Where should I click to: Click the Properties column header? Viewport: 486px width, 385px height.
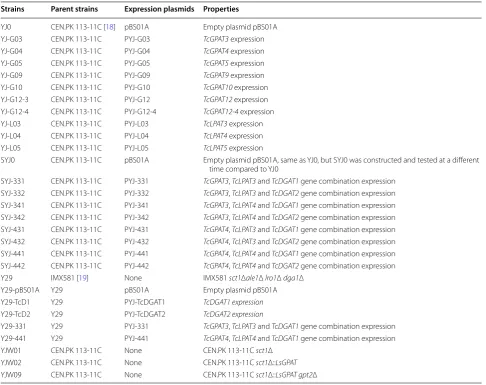[x=221, y=9]
